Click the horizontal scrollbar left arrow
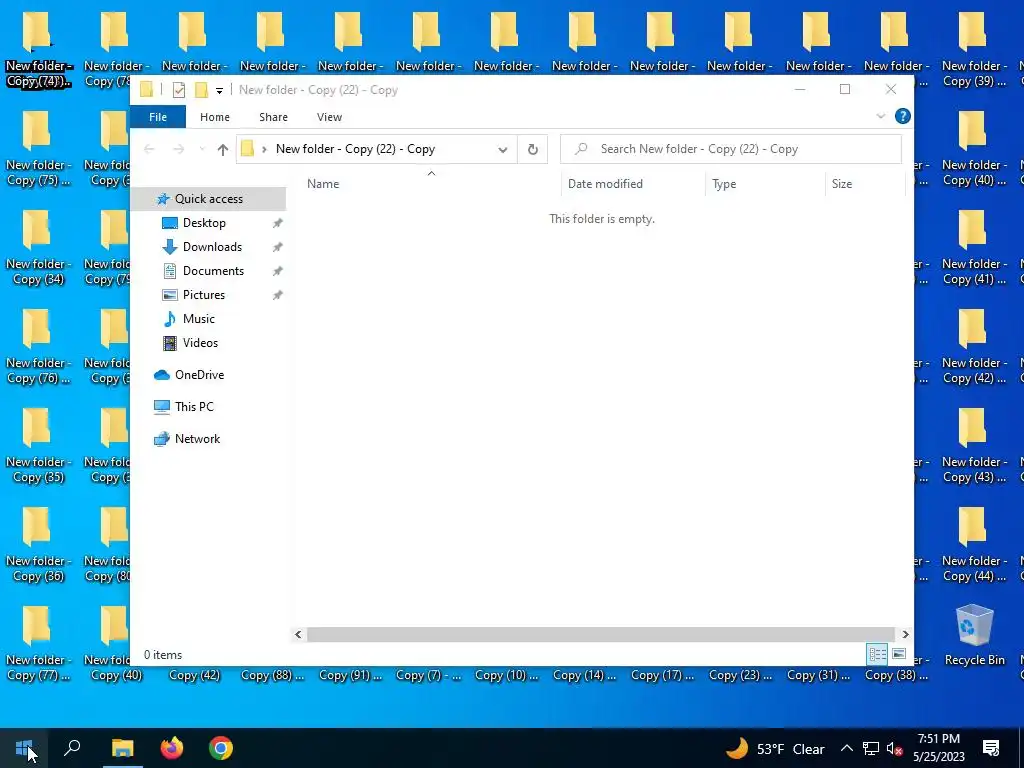Image resolution: width=1024 pixels, height=768 pixels. (x=298, y=634)
